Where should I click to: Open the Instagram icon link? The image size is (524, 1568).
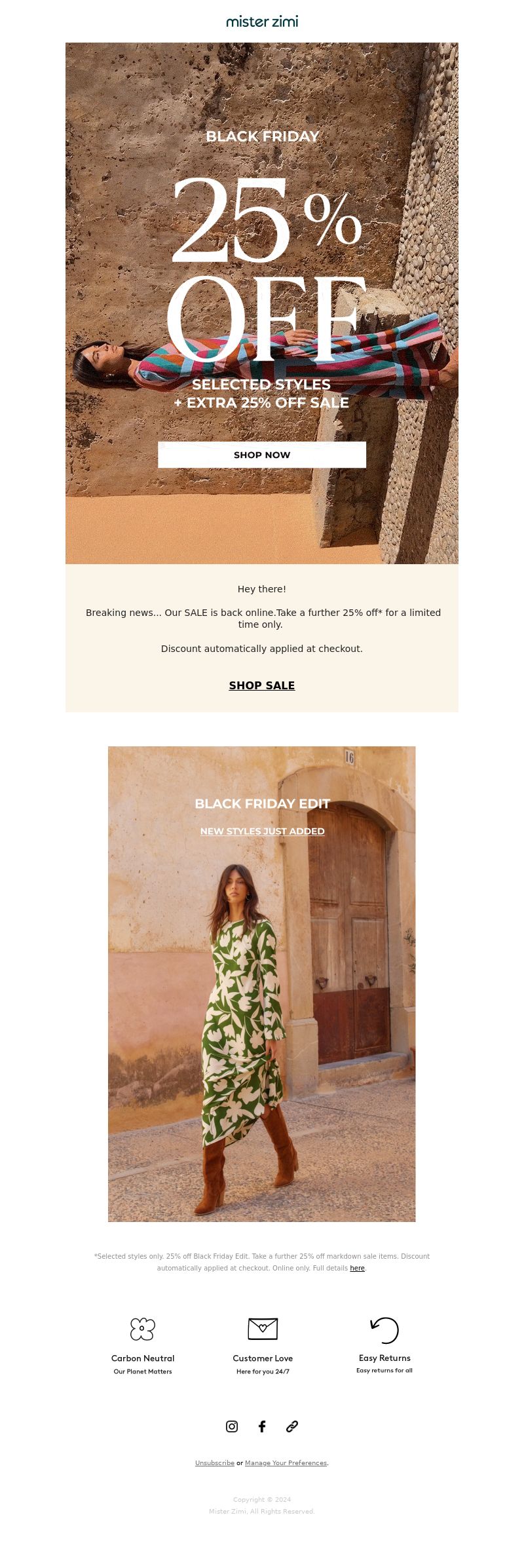232,1426
